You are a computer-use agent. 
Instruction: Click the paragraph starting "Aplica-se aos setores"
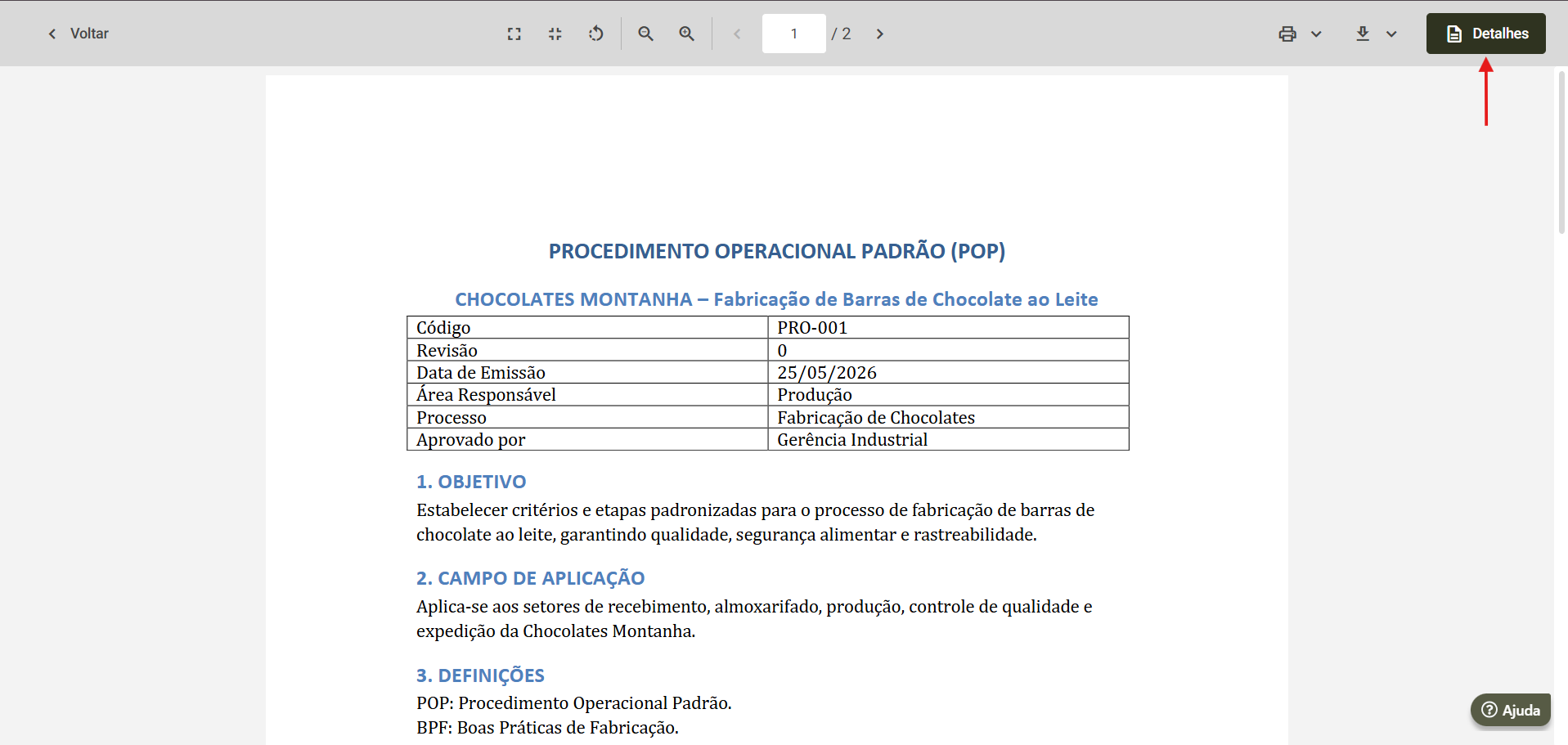pos(754,619)
